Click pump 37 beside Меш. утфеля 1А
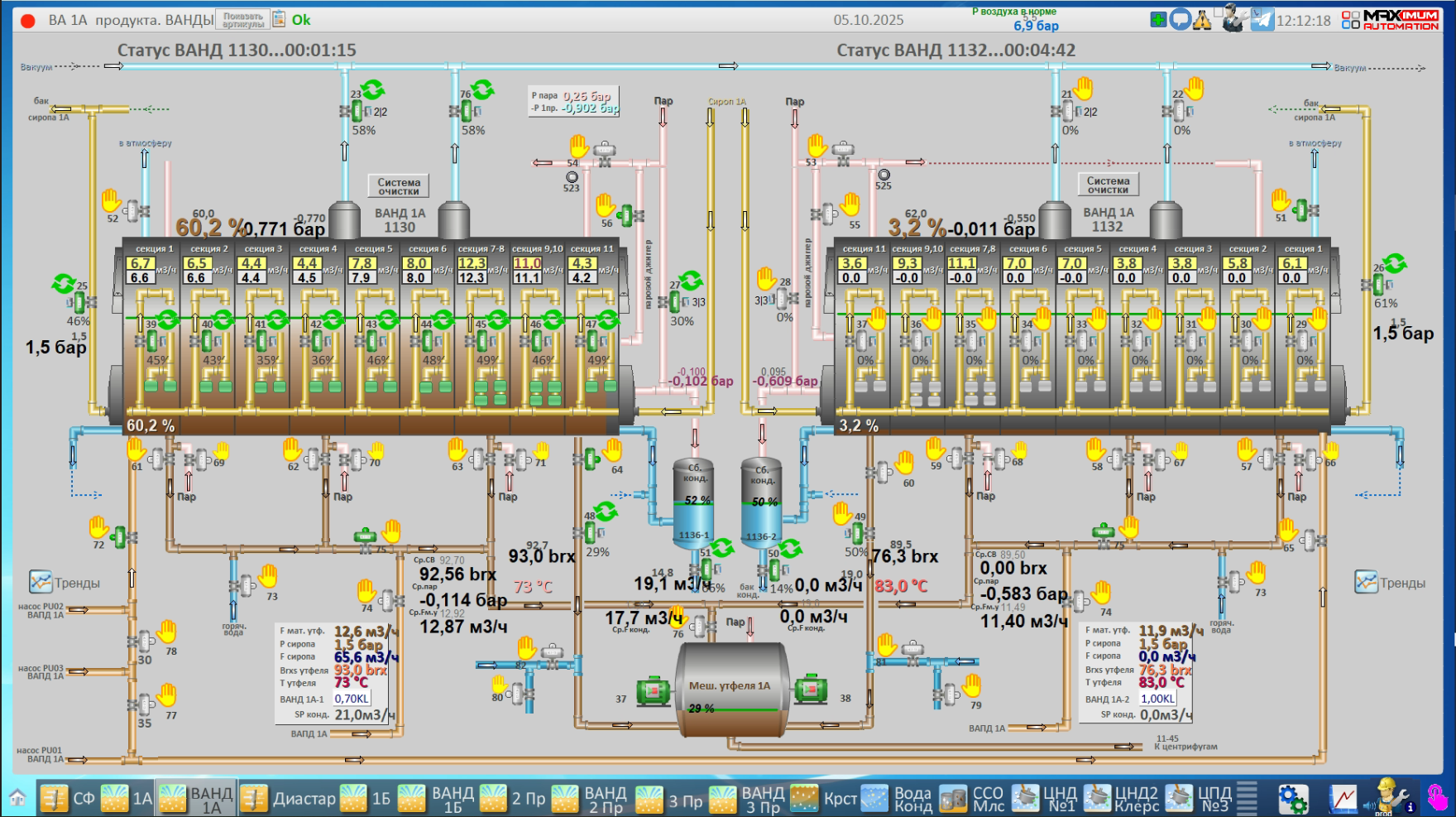The image size is (1456, 817). click(653, 691)
